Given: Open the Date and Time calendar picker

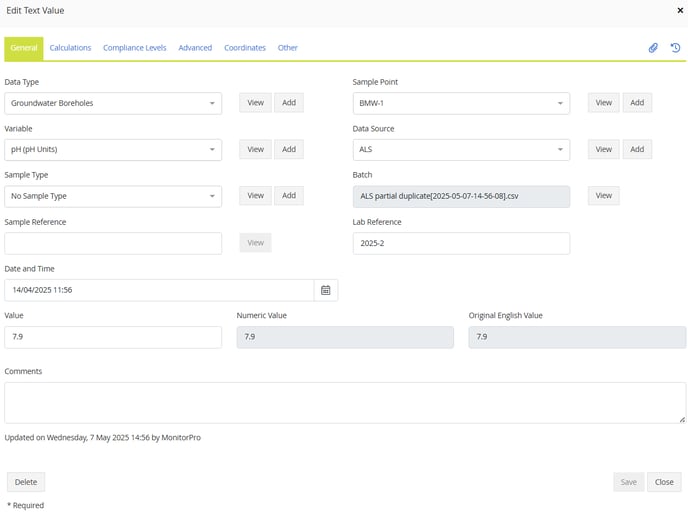Looking at the screenshot, I should (x=325, y=290).
